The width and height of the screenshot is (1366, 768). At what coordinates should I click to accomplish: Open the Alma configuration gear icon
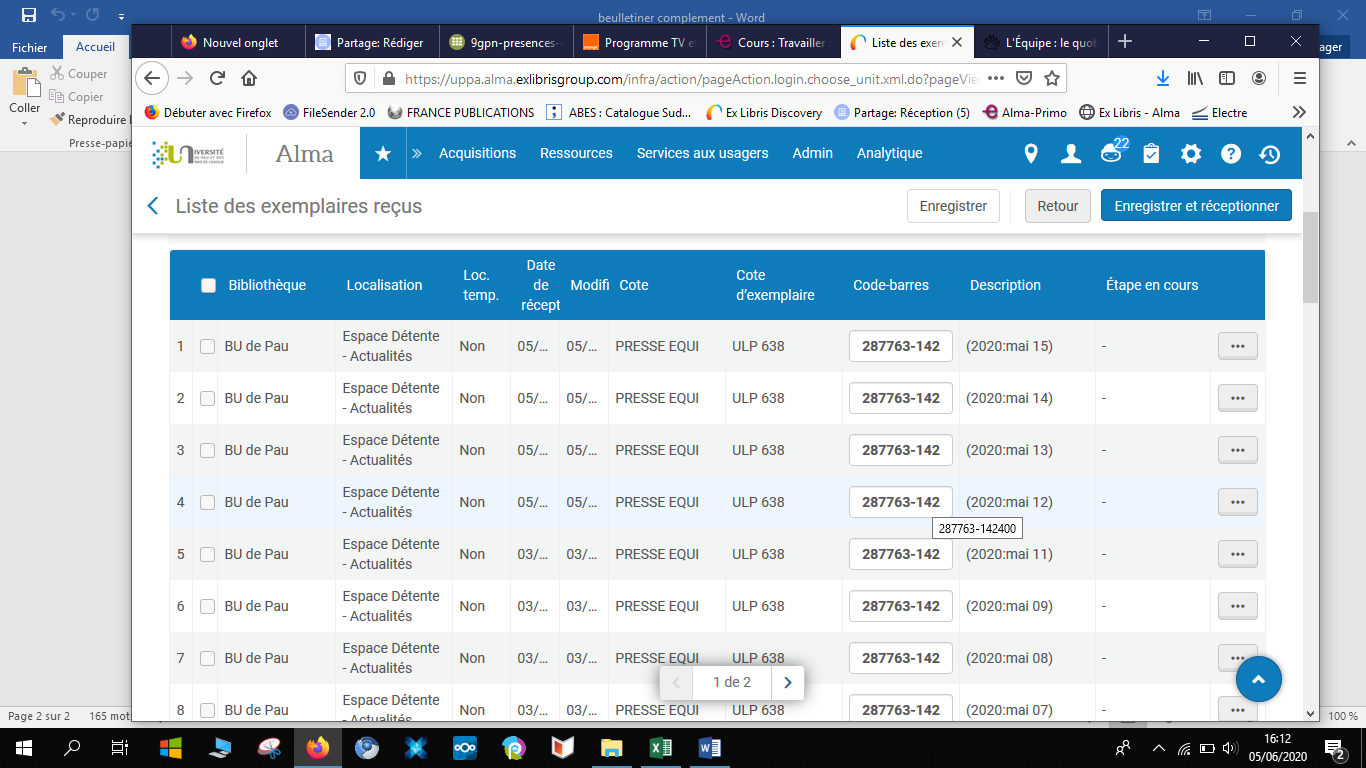point(1191,154)
